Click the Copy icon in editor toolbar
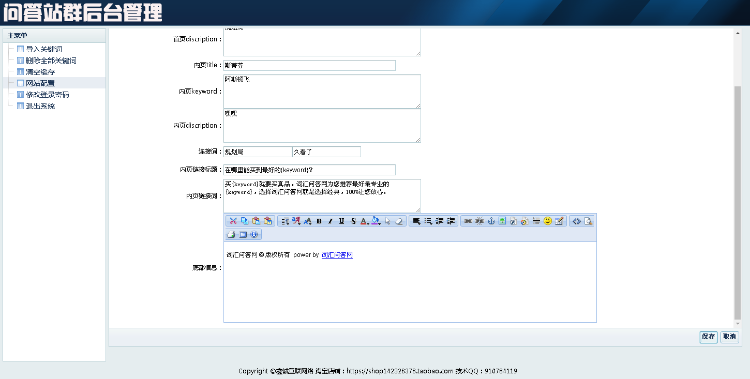 click(x=244, y=221)
